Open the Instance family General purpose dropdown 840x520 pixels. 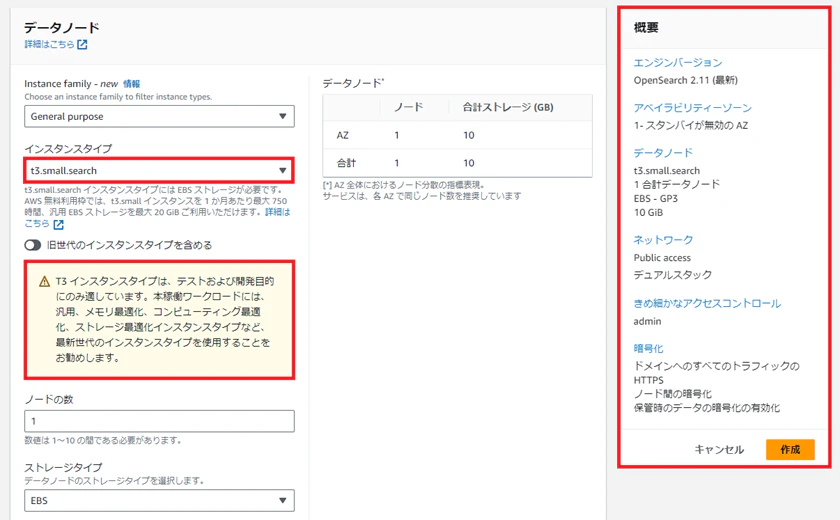pos(159,116)
